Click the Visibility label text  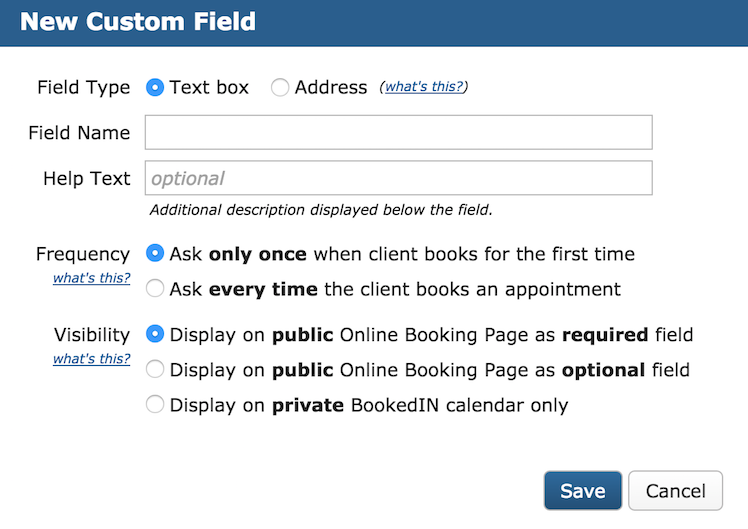coord(92,334)
